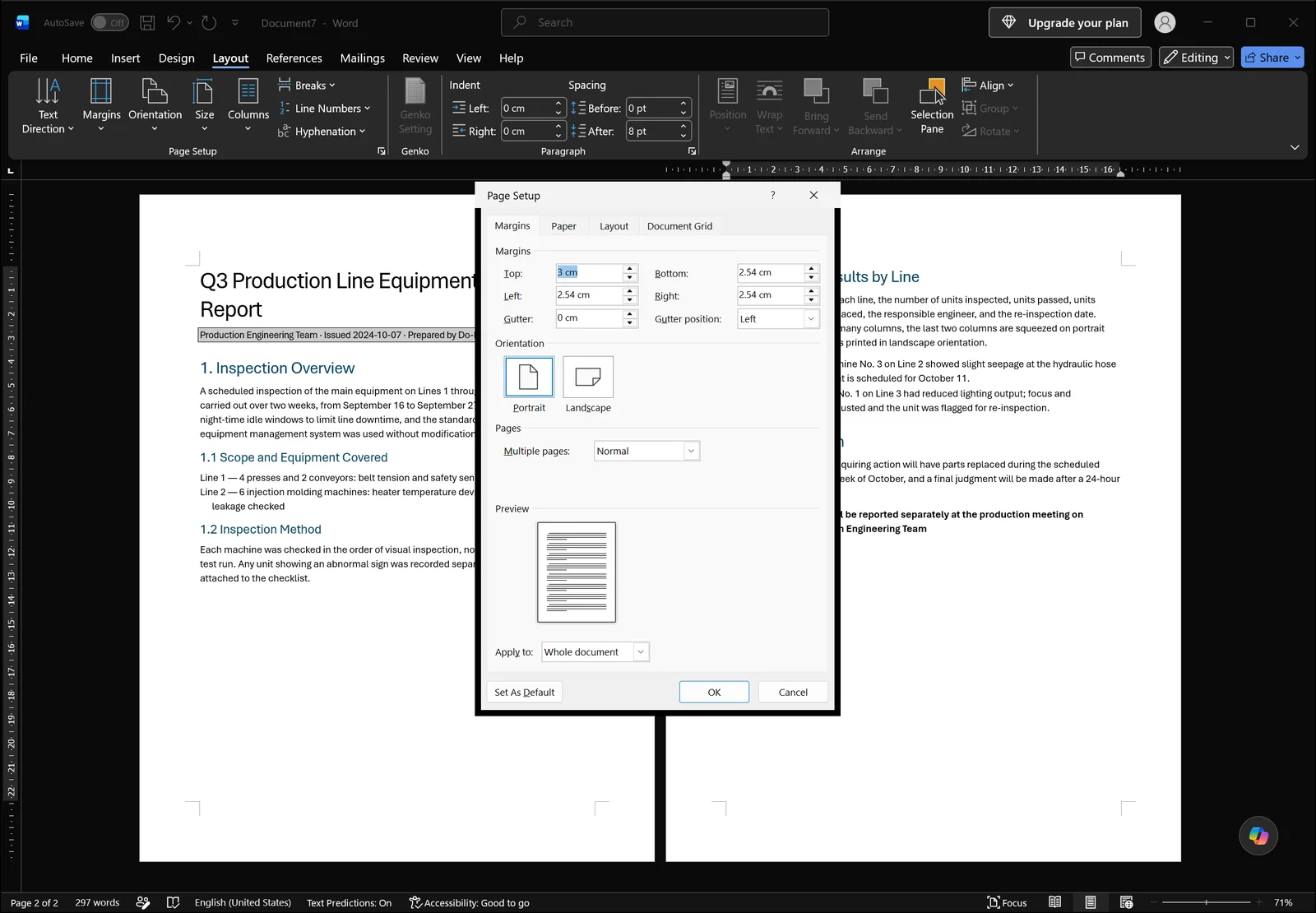Open the Align dropdown in Arrange
1316x913 pixels.
click(988, 86)
